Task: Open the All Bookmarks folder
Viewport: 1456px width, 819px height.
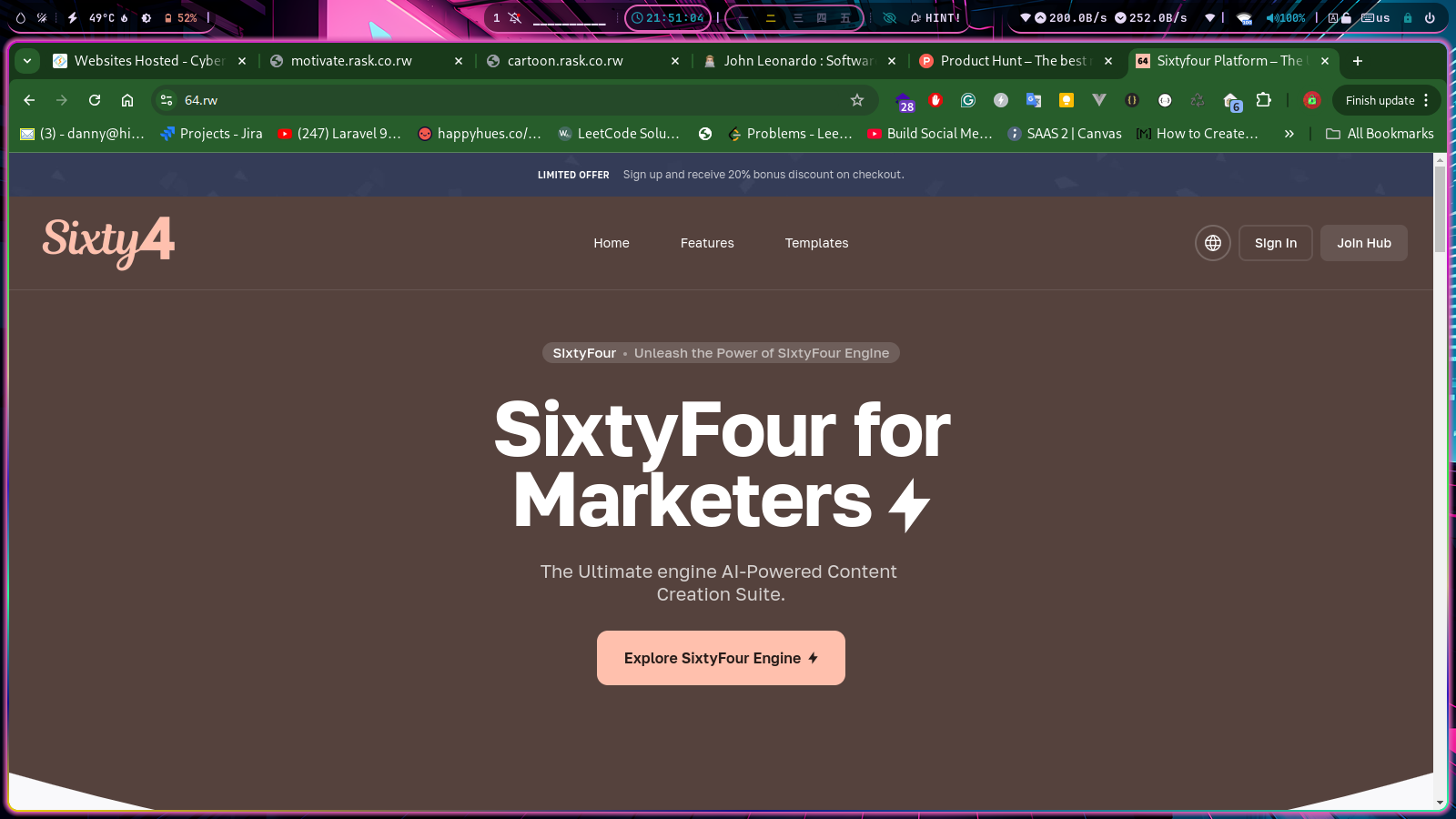Action: [x=1380, y=134]
